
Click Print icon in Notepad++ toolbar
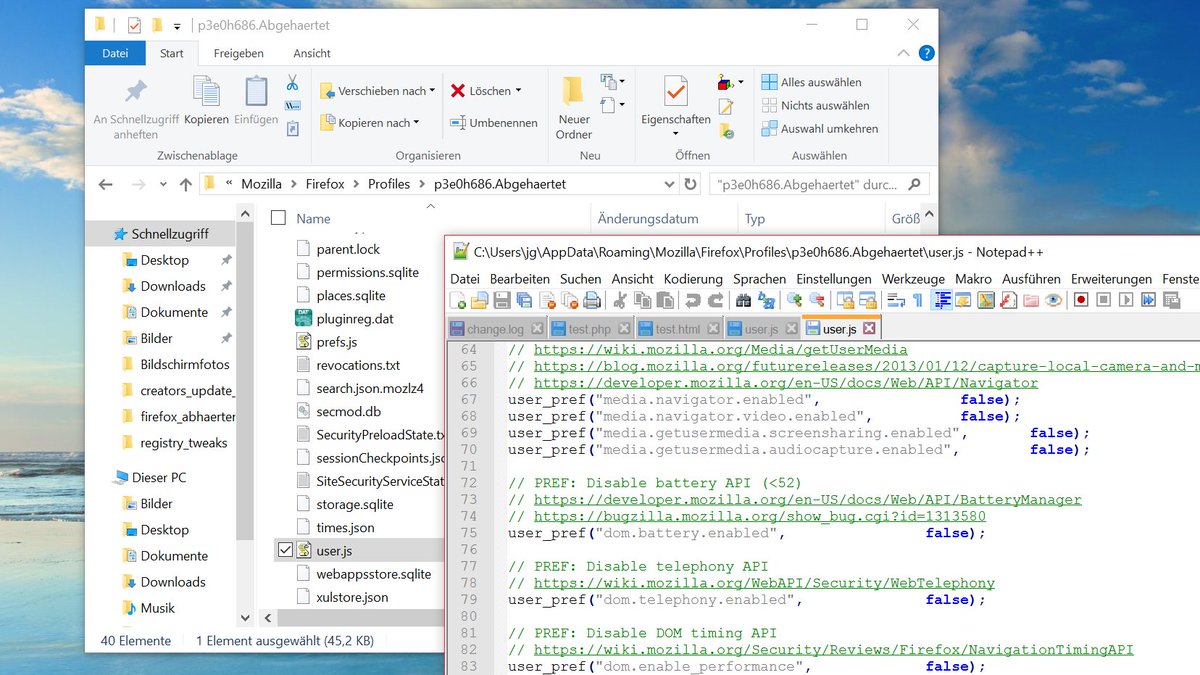pos(592,300)
